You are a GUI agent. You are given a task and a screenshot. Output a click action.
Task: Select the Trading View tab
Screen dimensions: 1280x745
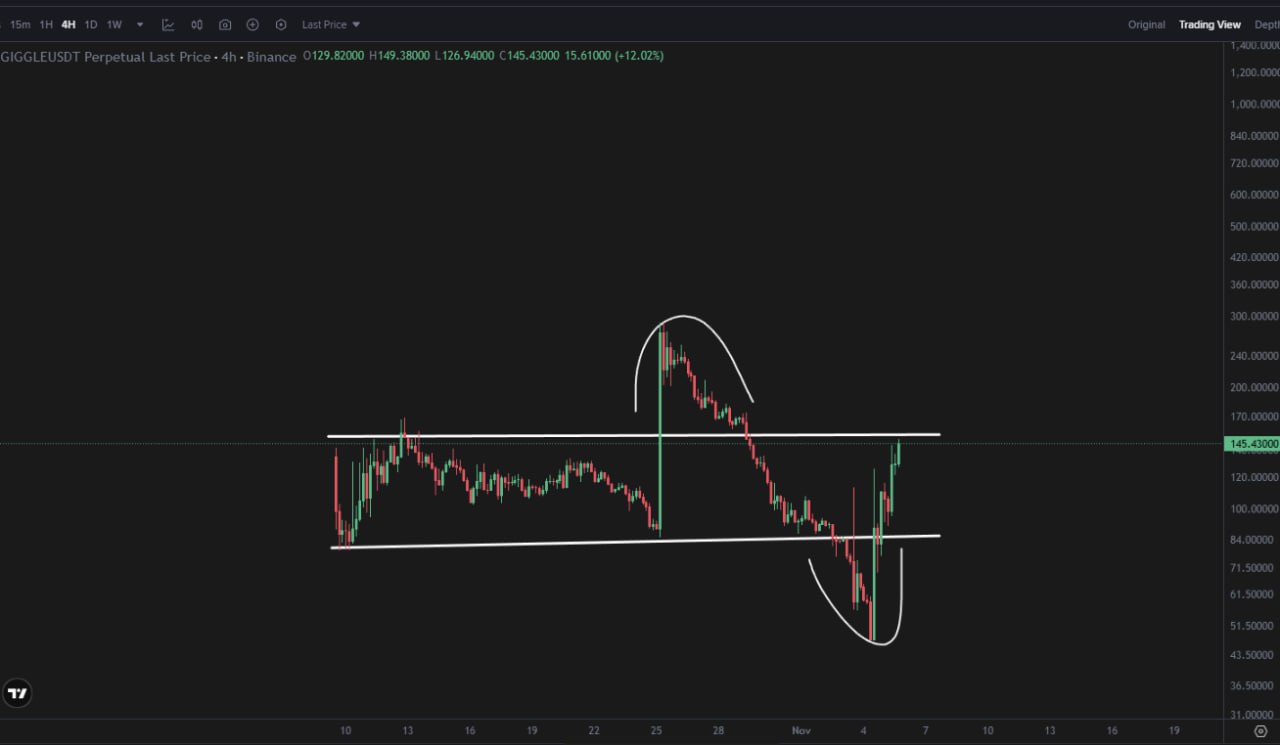(1209, 24)
